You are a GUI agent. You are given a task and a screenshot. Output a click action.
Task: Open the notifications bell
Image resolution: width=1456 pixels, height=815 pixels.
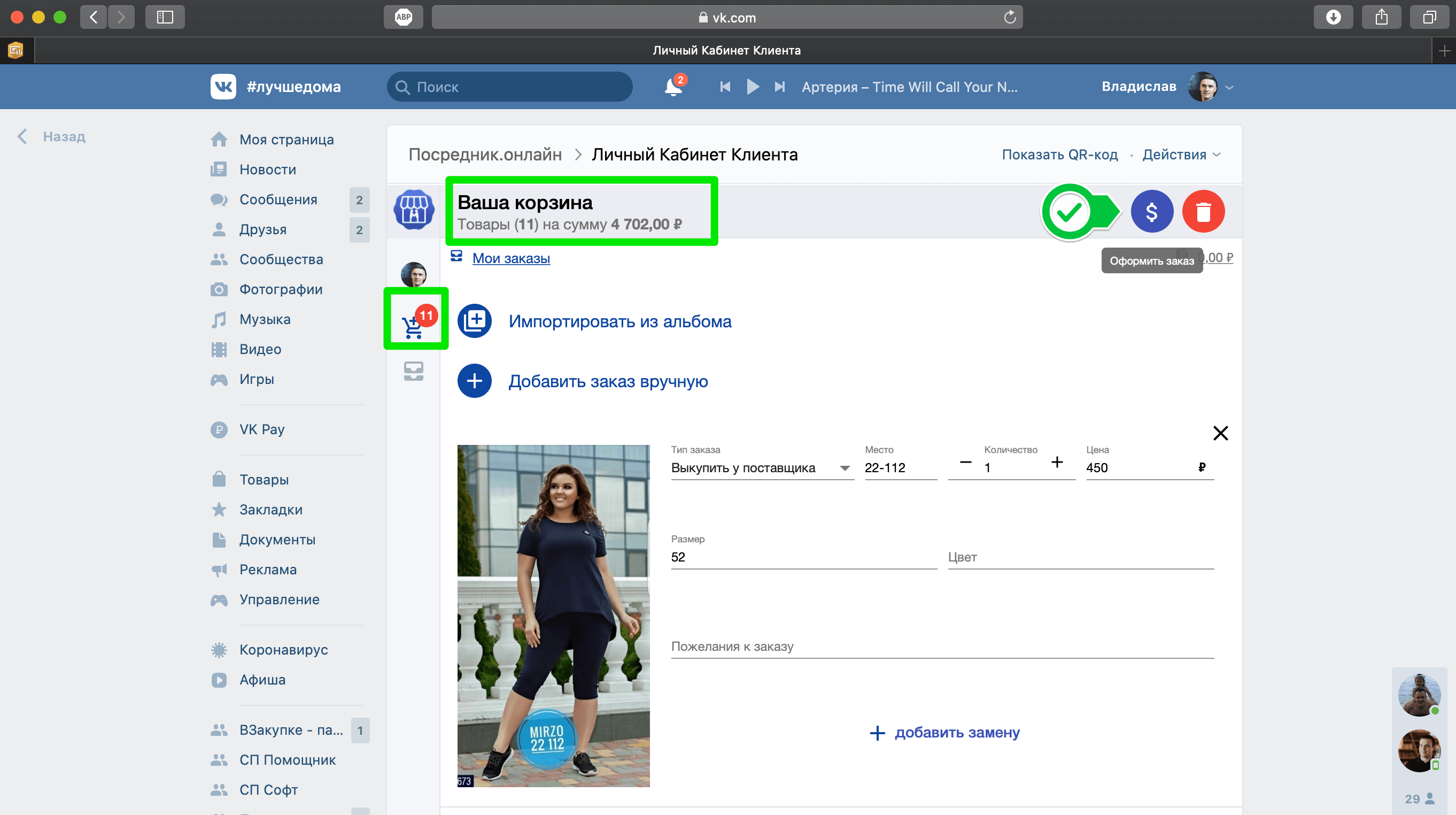point(672,87)
